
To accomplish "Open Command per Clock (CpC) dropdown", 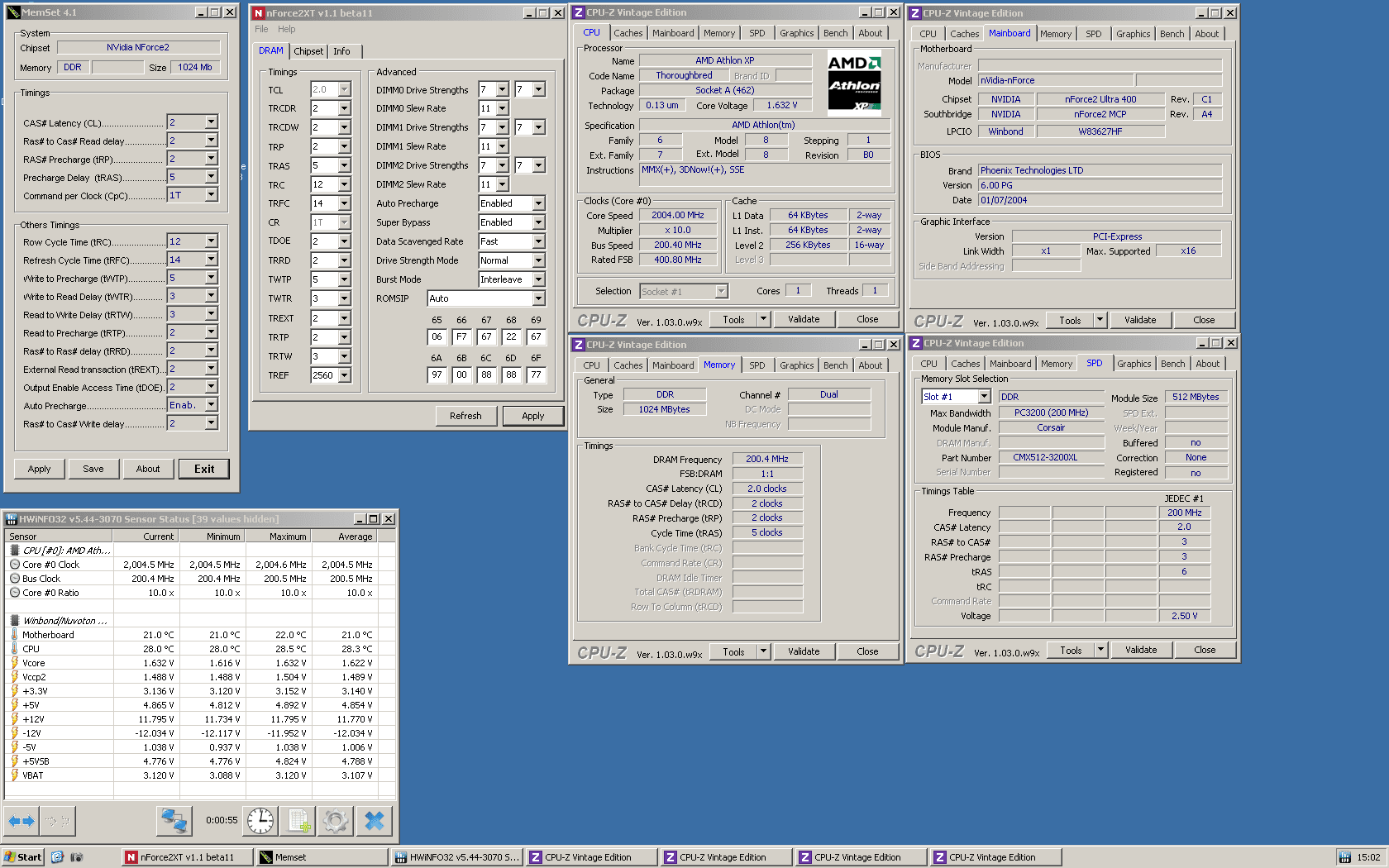I will point(211,195).
